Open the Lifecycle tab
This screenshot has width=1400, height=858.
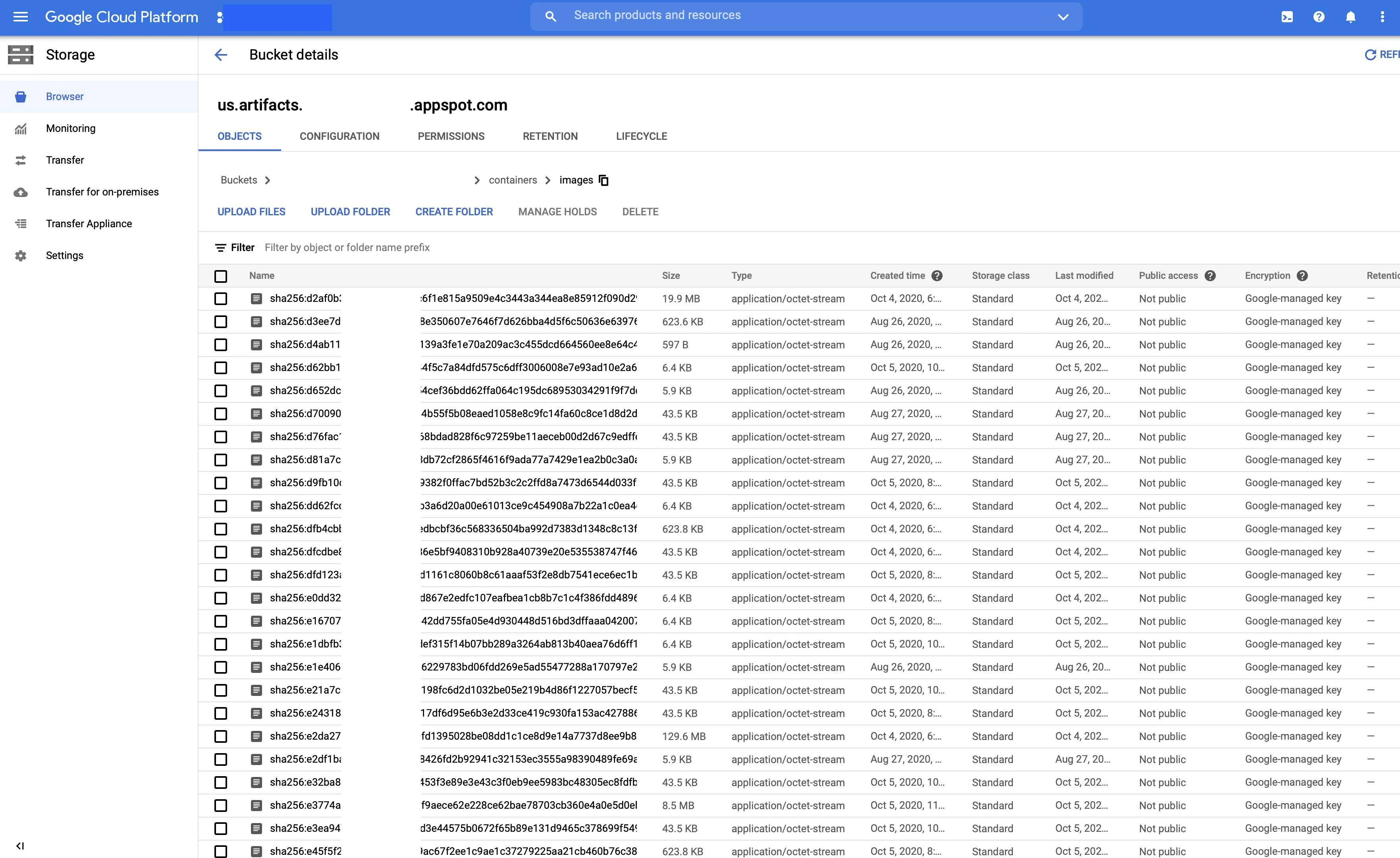click(641, 137)
